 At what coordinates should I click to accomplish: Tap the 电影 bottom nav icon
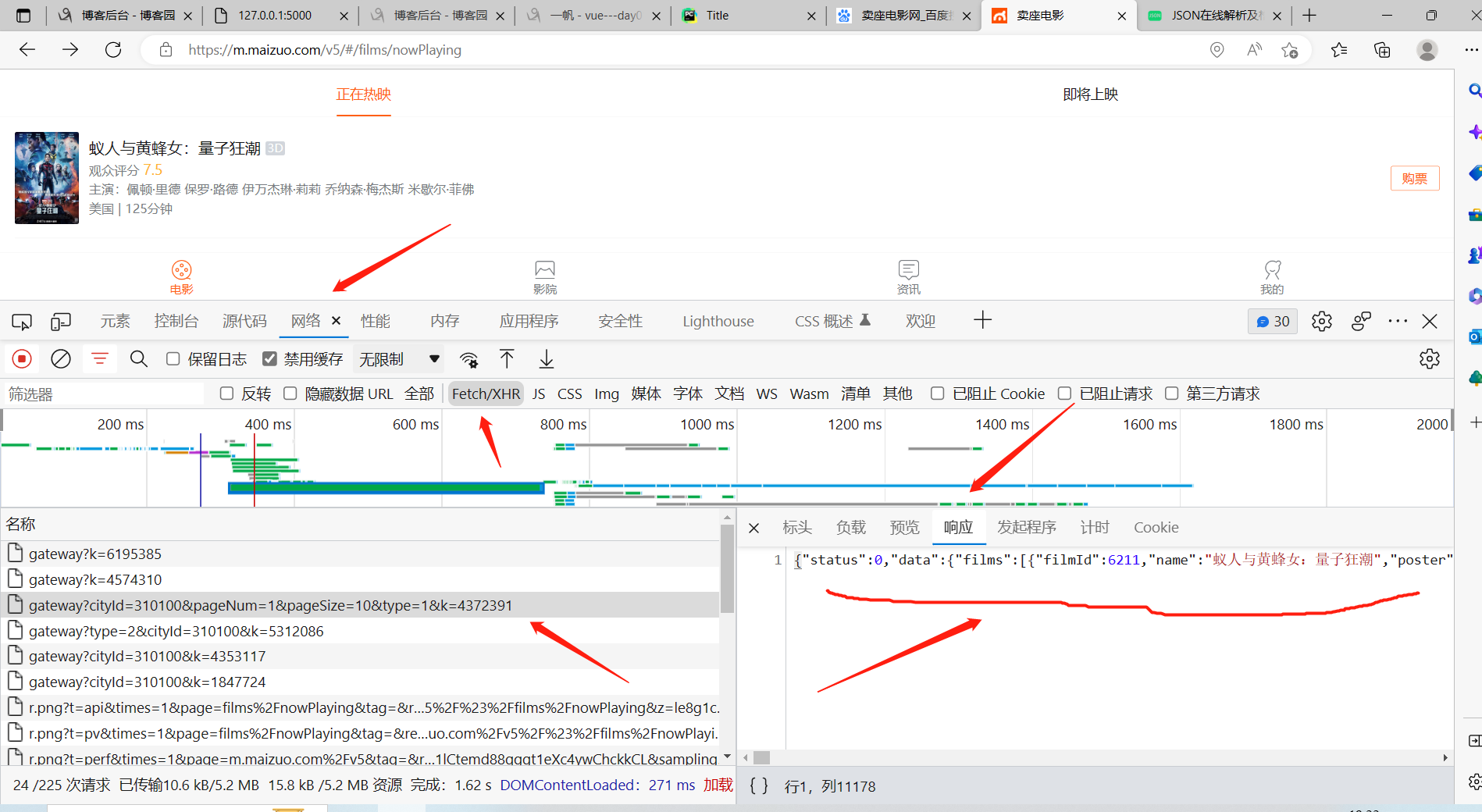181,277
